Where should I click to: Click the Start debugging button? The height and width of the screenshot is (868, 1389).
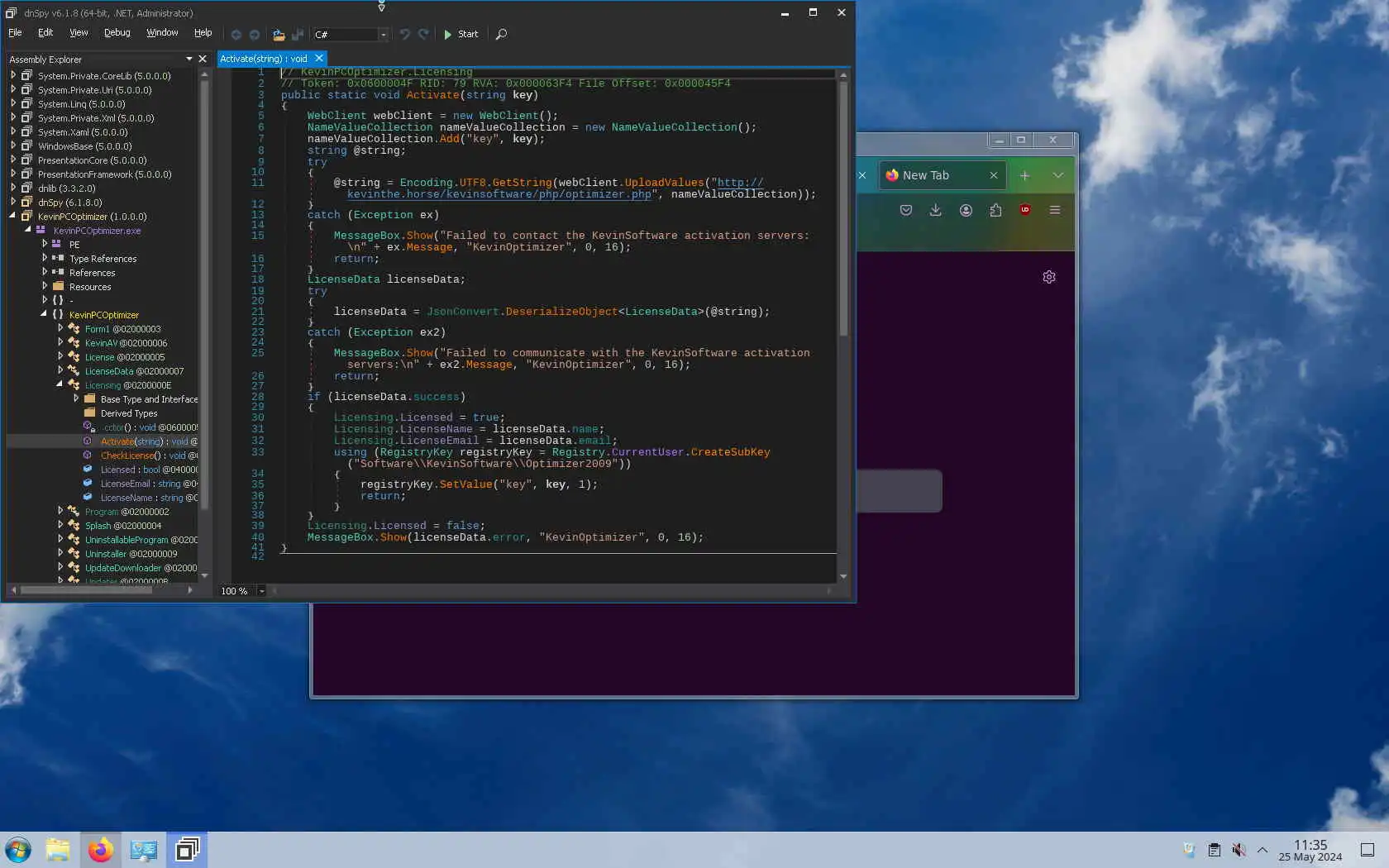click(461, 35)
